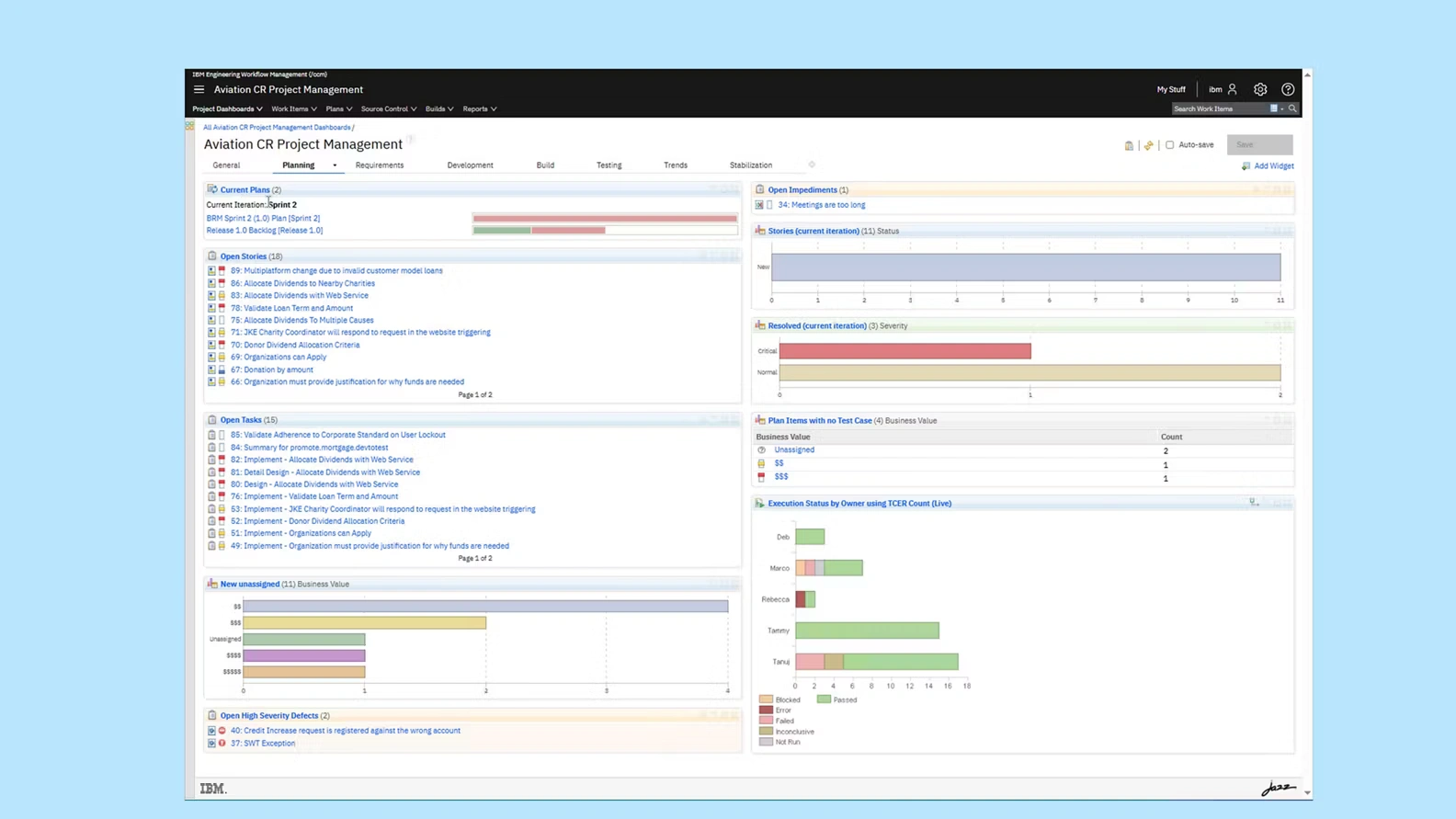
Task: Switch to the Requirements tab
Action: pos(379,165)
